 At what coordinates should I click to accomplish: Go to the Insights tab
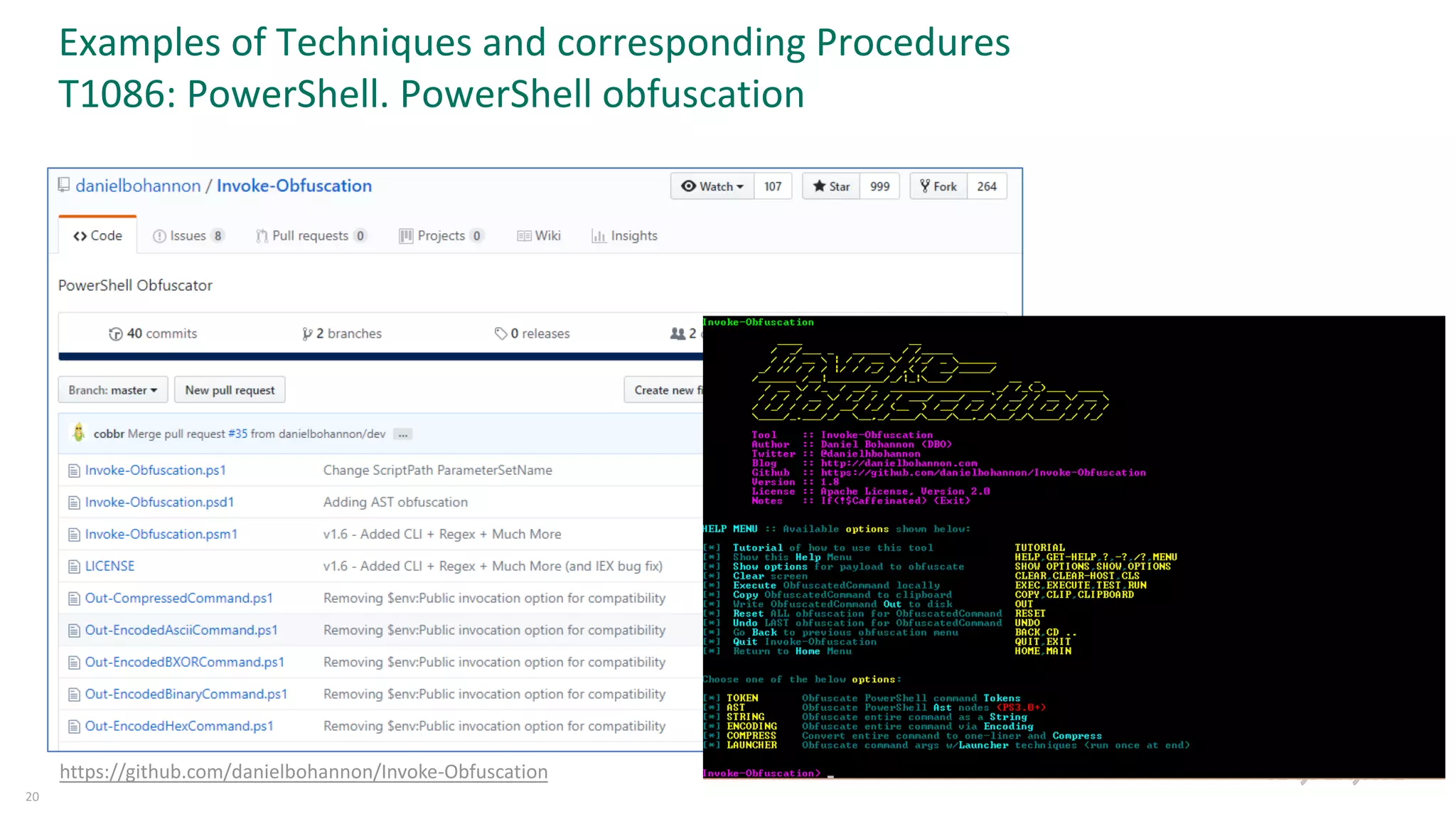click(x=625, y=236)
